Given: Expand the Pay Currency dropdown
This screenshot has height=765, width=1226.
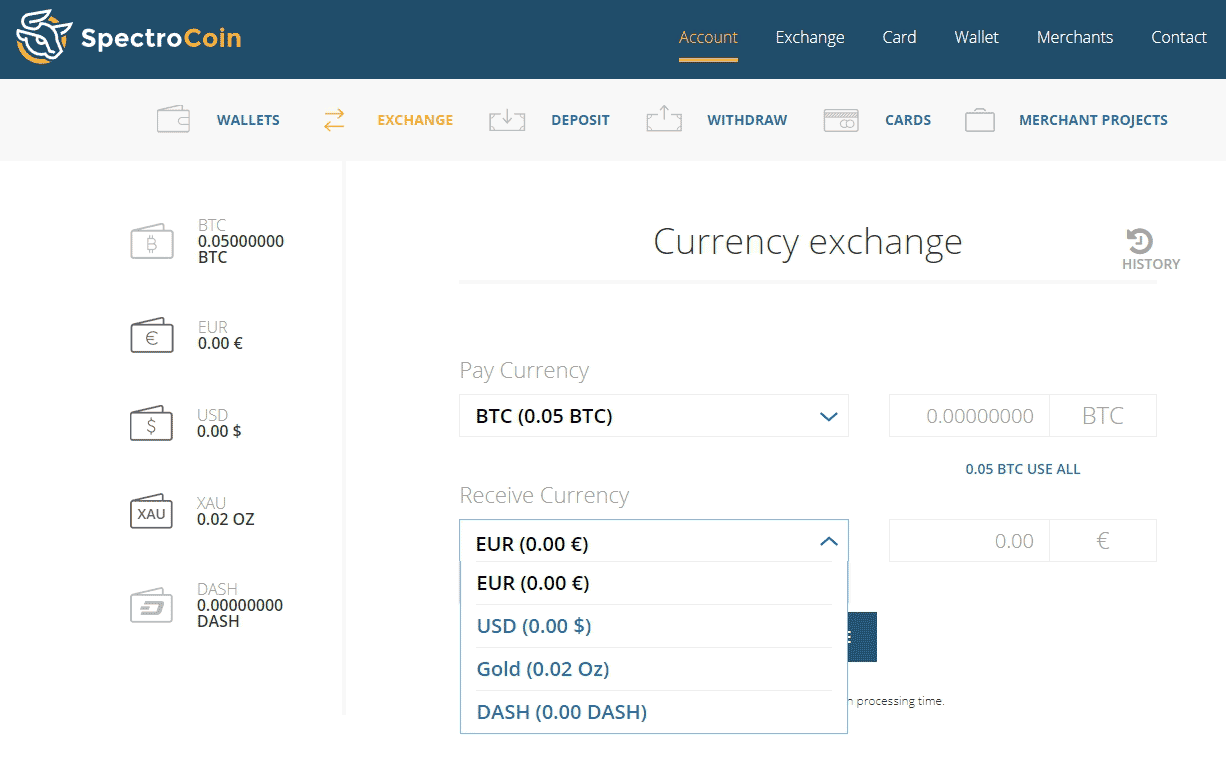Looking at the screenshot, I should pyautogui.click(x=654, y=416).
